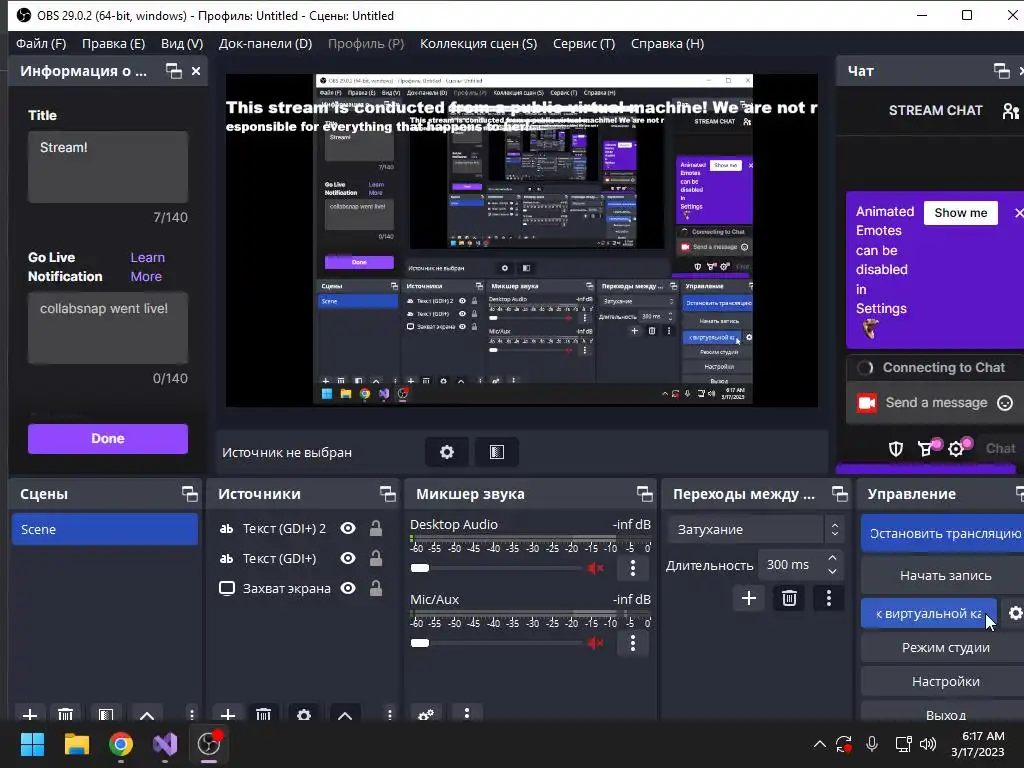
Task: Open source filters icon next to properties gear
Action: pyautogui.click(x=496, y=452)
